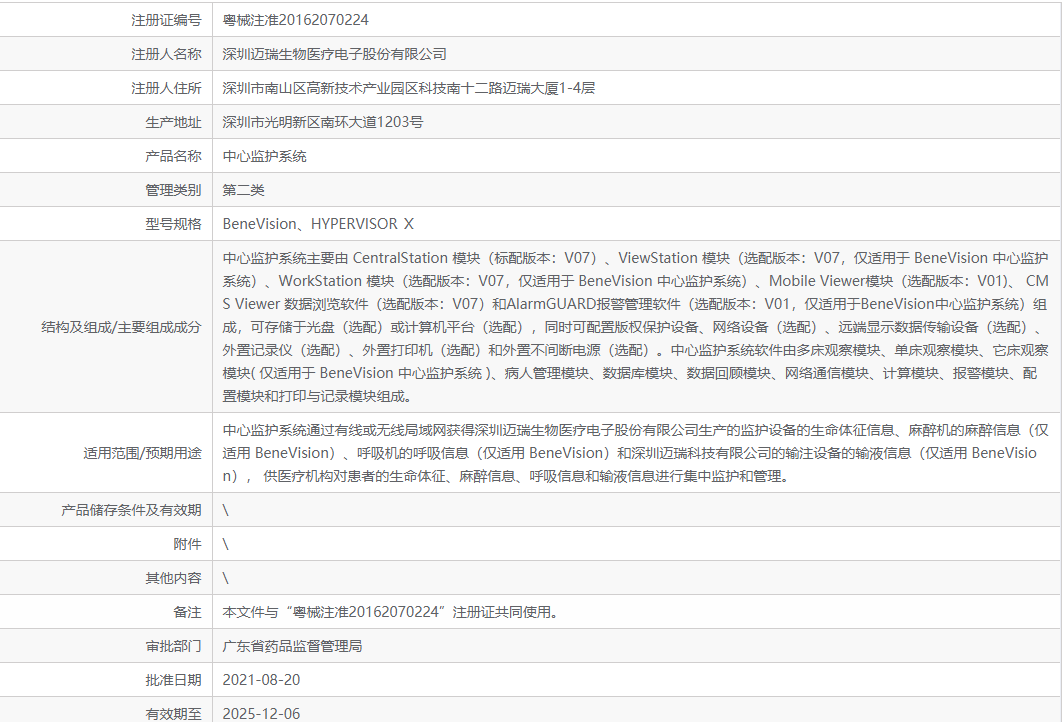
Task: Select the label 产品名称
Action: point(173,156)
